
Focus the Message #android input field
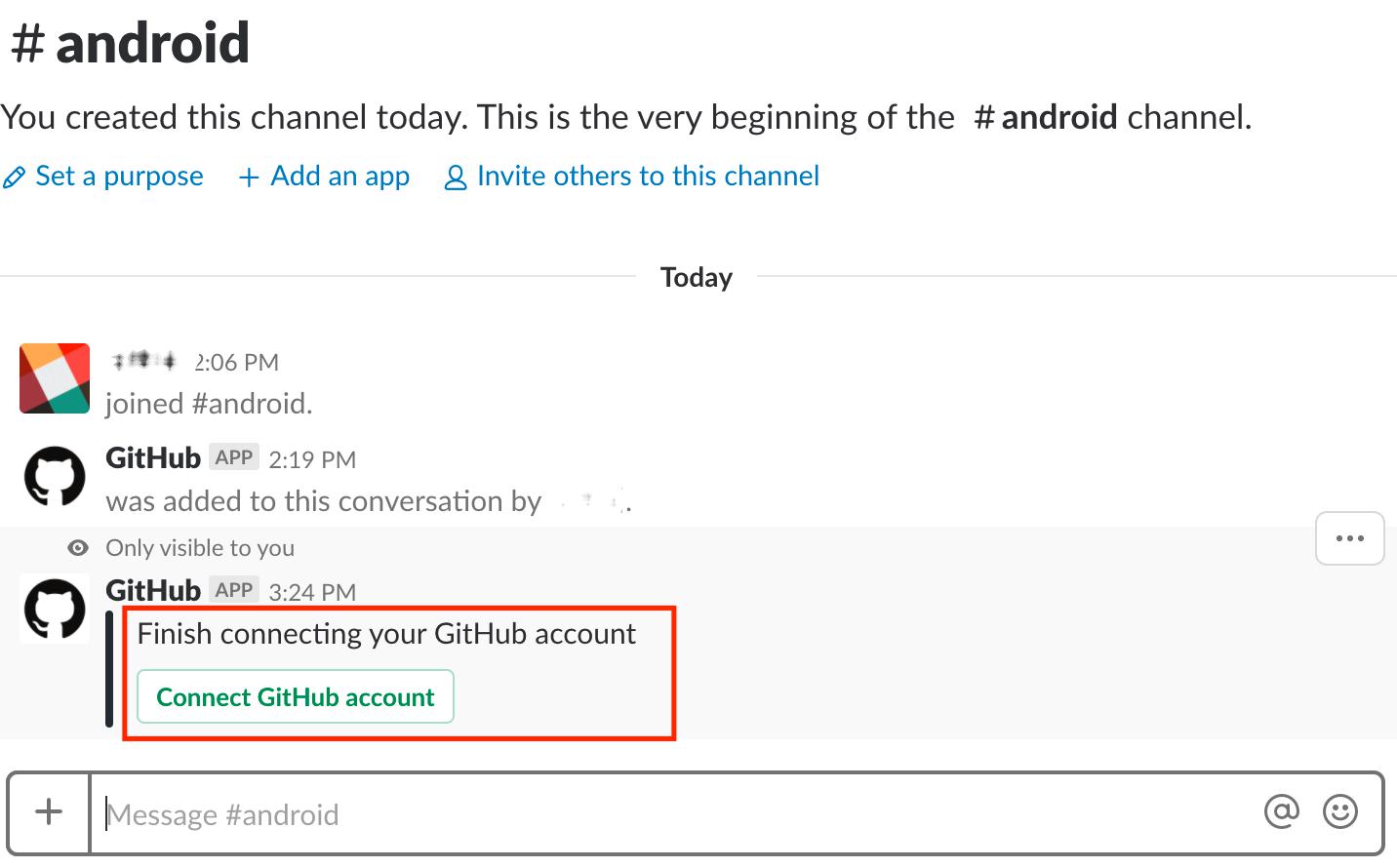coord(673,814)
